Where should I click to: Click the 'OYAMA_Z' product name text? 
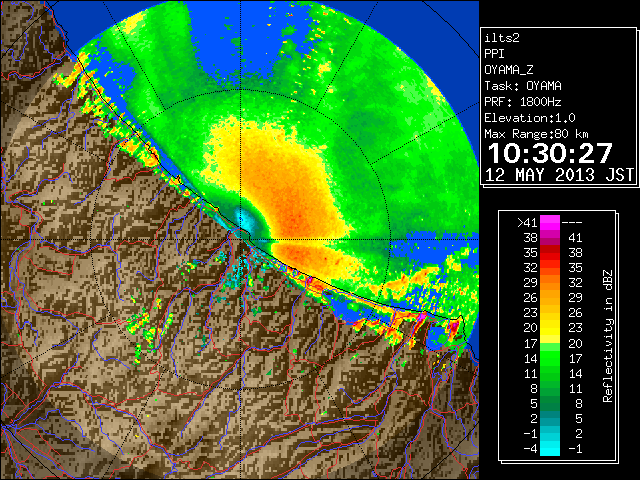tap(509, 70)
